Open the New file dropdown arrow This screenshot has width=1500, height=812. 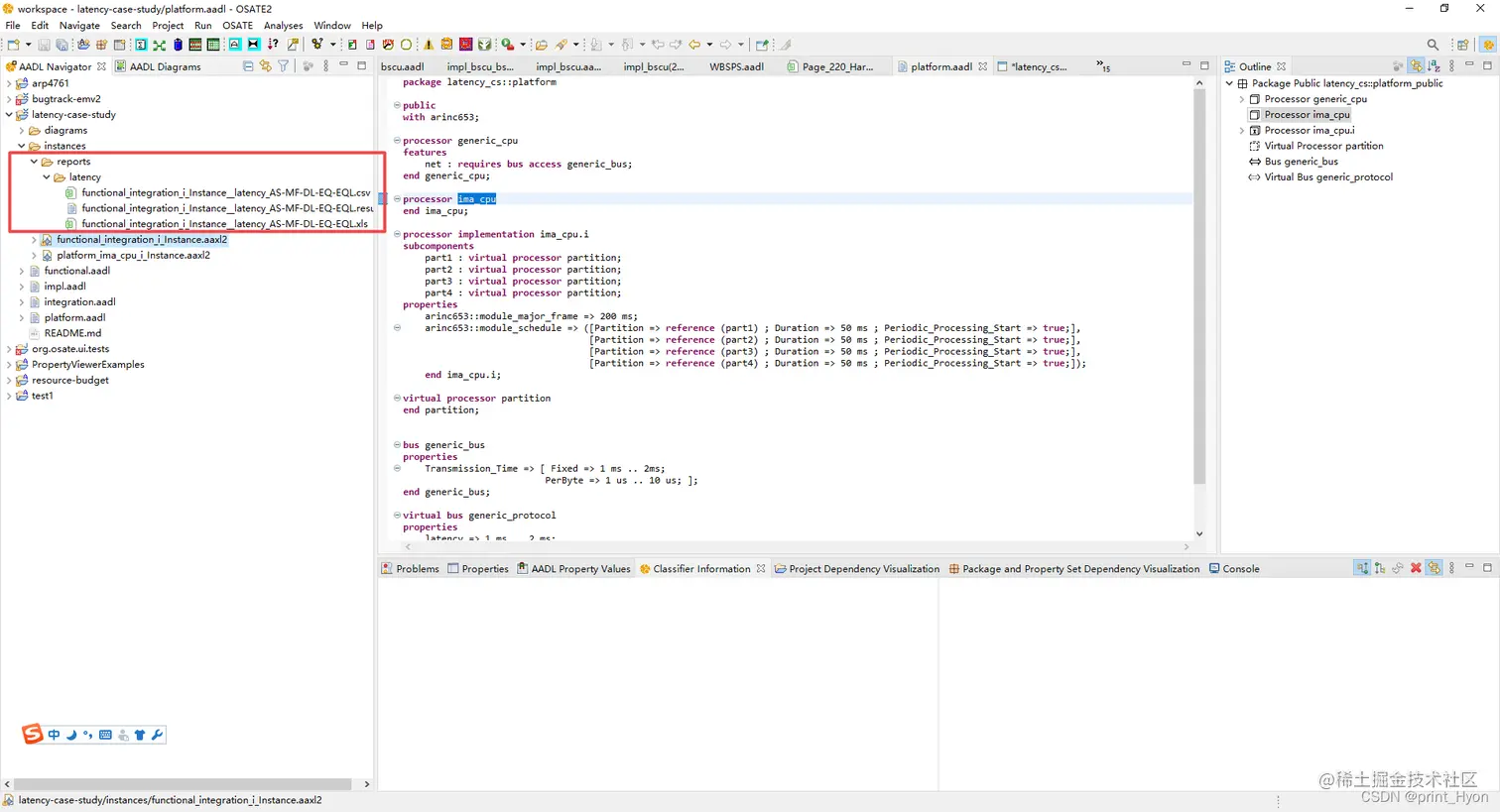pyautogui.click(x=29, y=45)
